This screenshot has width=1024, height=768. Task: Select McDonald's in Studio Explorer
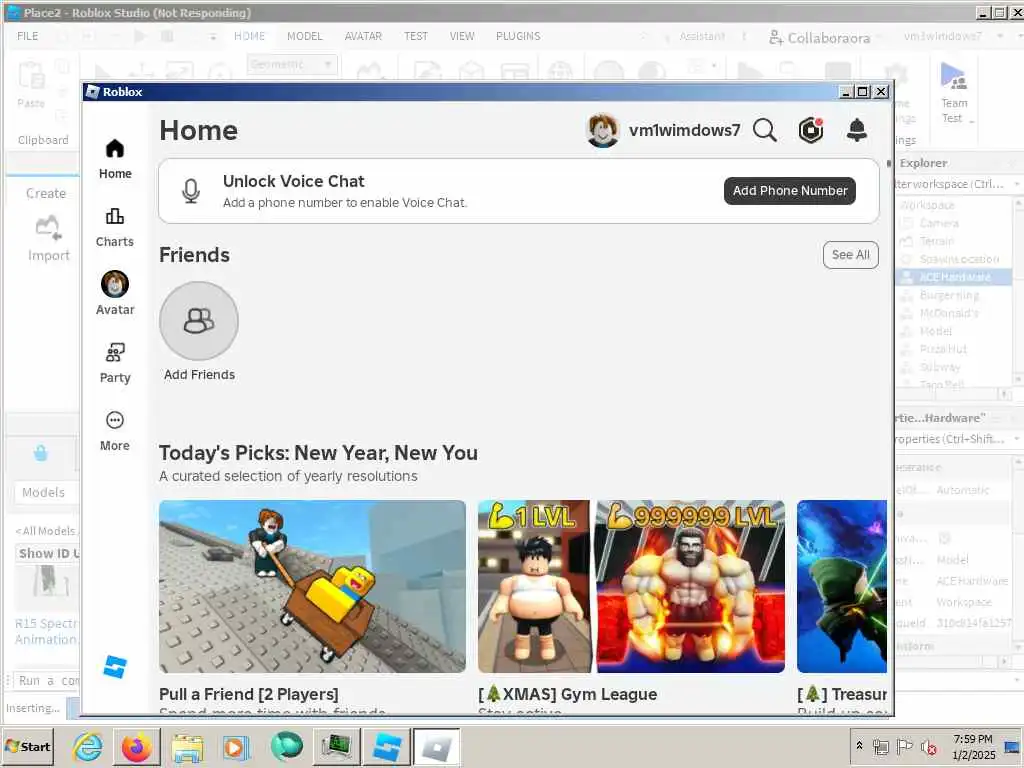(x=949, y=313)
